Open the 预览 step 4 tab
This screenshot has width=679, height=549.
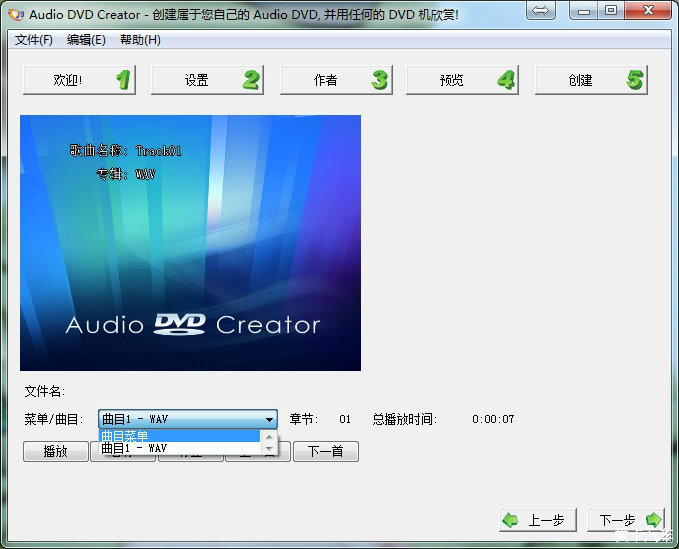[462, 80]
